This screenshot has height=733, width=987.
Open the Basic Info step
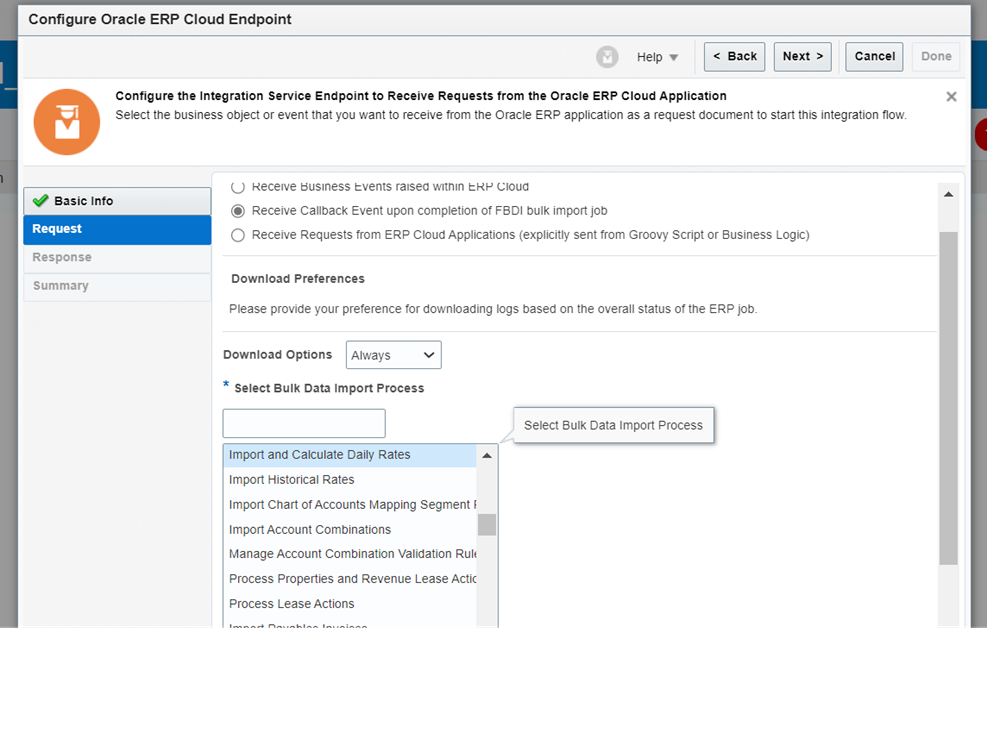(117, 201)
